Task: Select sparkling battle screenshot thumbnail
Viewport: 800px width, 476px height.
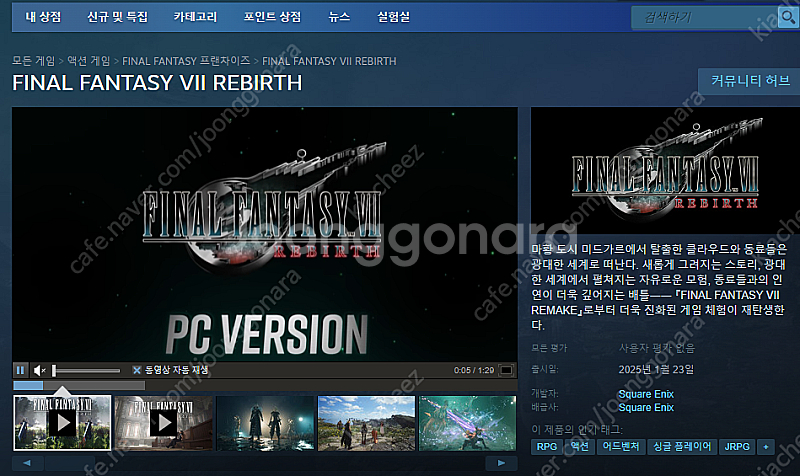Action: coord(467,423)
